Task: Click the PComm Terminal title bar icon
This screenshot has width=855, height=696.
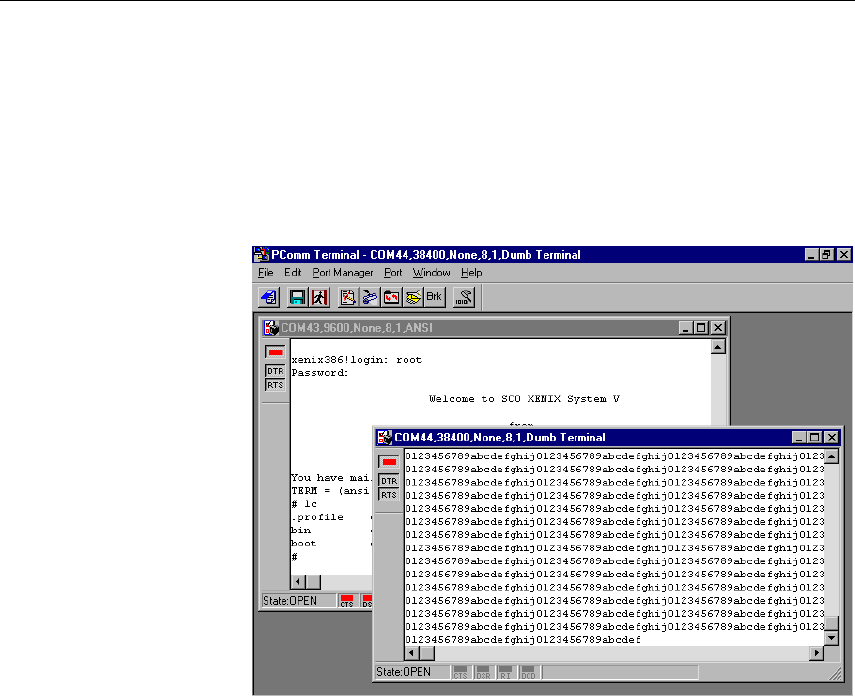Action: click(x=262, y=255)
